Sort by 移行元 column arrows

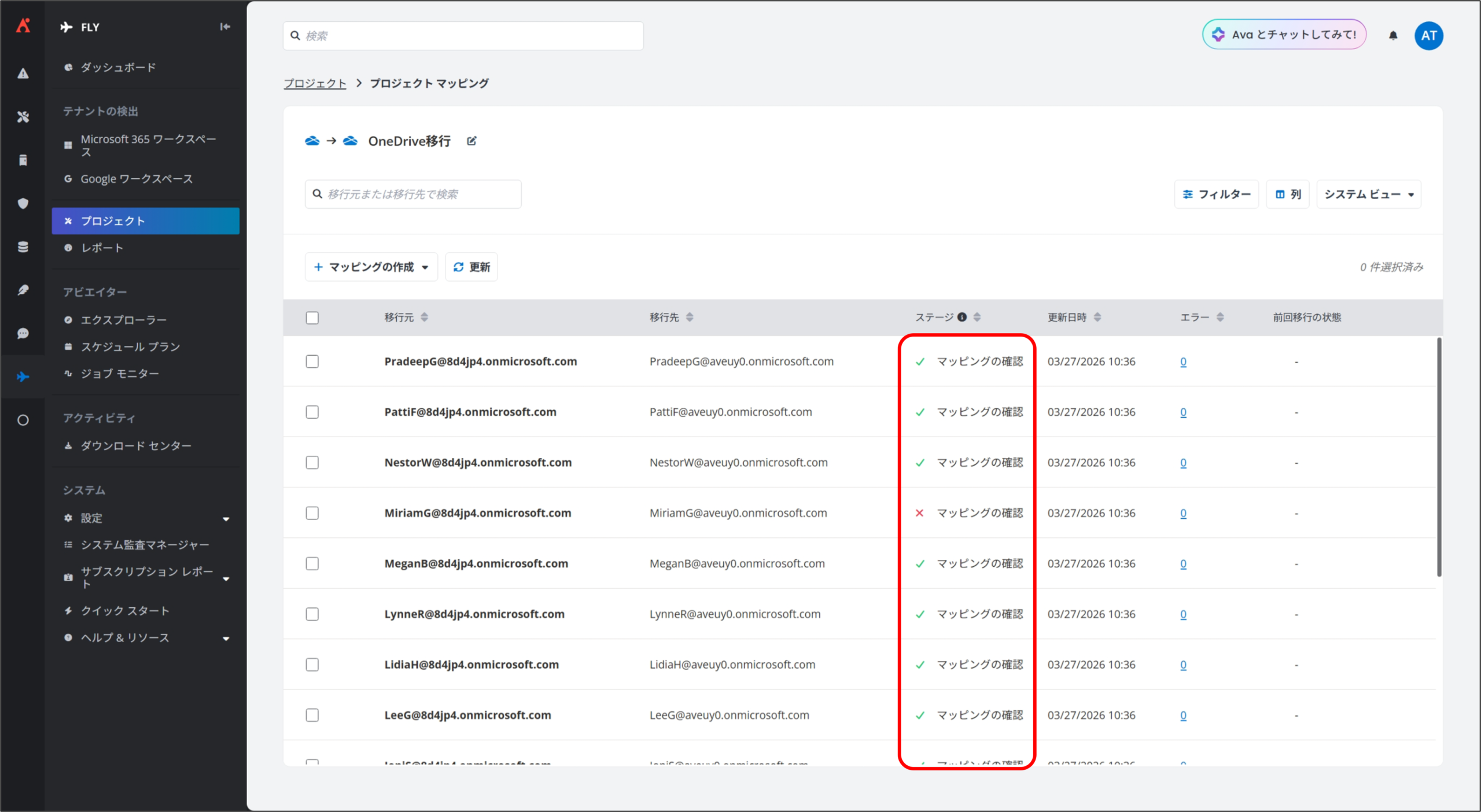[x=424, y=317]
